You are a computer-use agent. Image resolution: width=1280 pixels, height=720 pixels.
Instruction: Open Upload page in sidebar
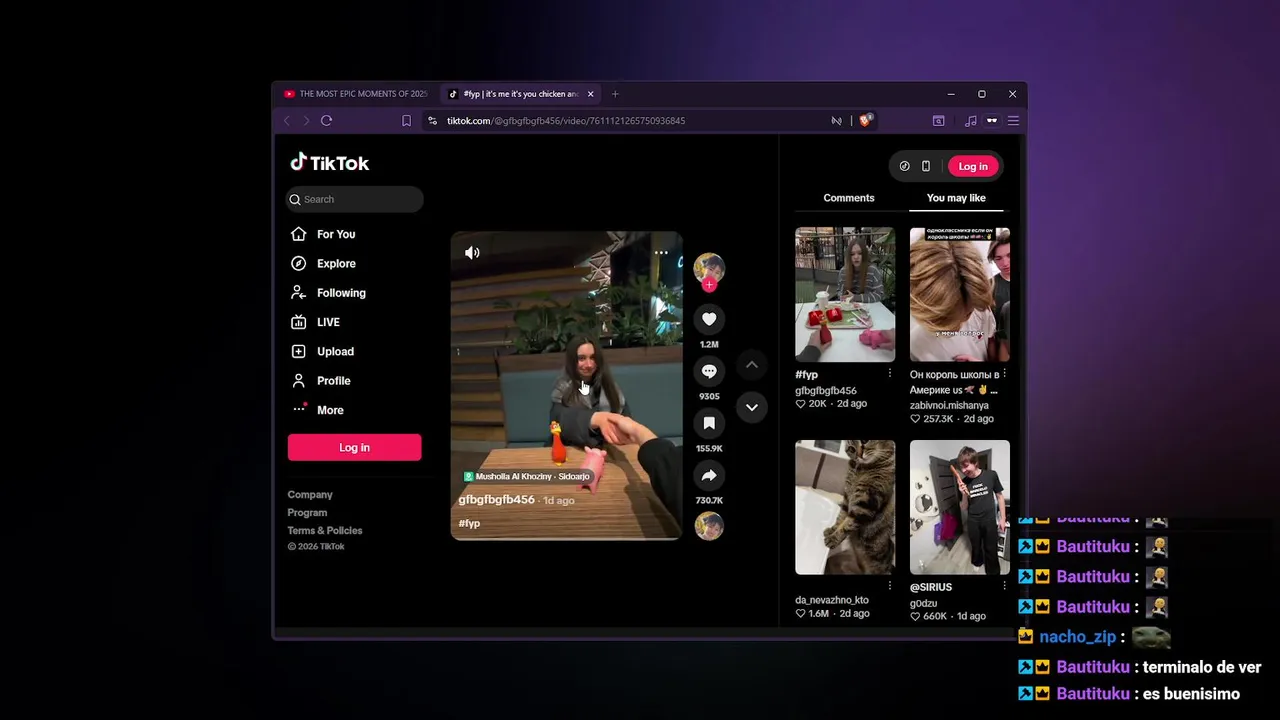pos(335,351)
